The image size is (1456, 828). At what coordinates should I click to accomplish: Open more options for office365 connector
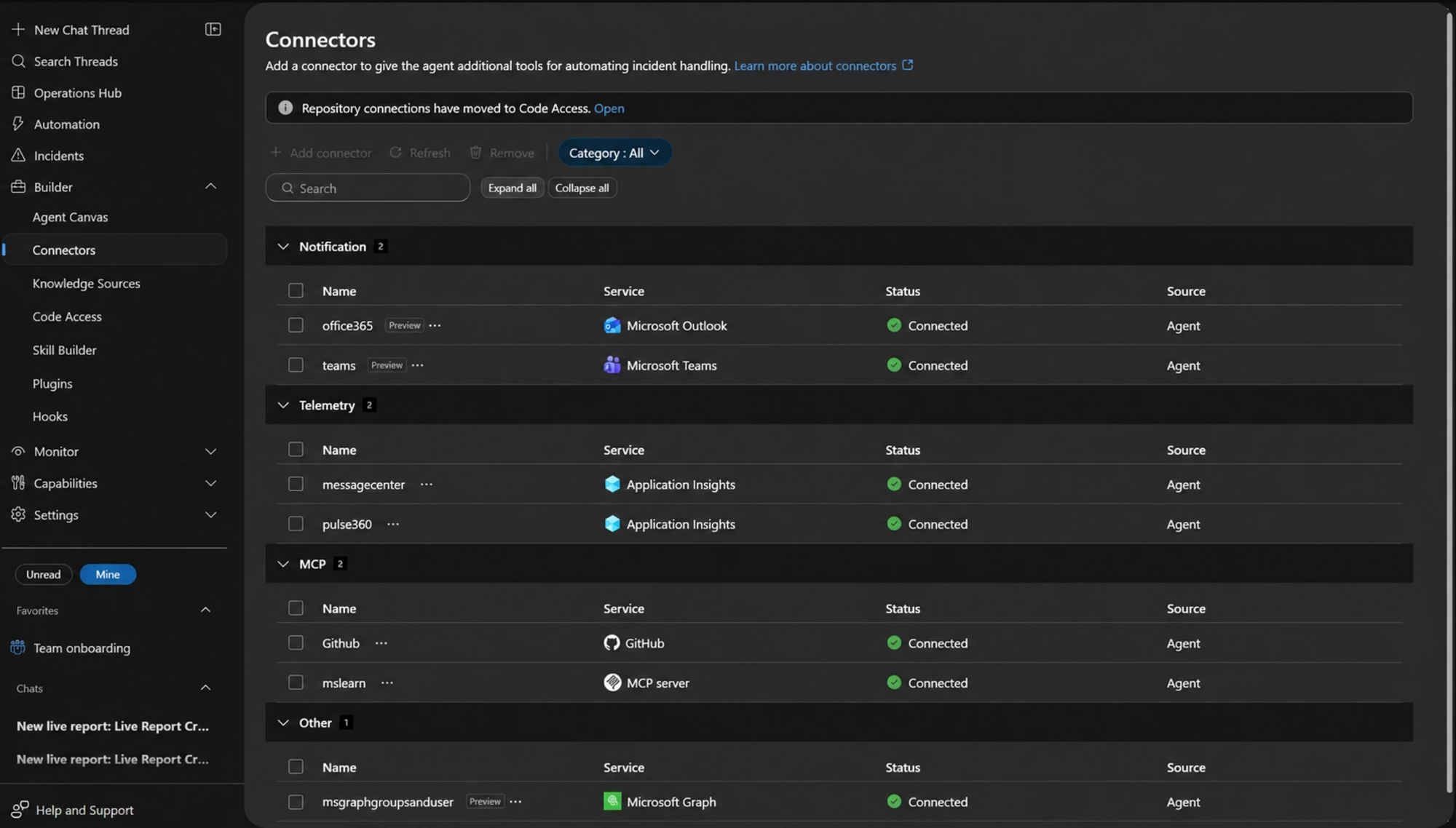pos(435,325)
